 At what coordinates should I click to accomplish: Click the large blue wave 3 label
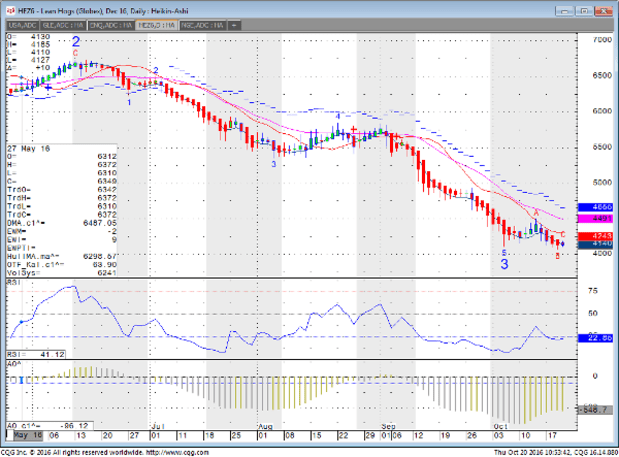tap(504, 265)
